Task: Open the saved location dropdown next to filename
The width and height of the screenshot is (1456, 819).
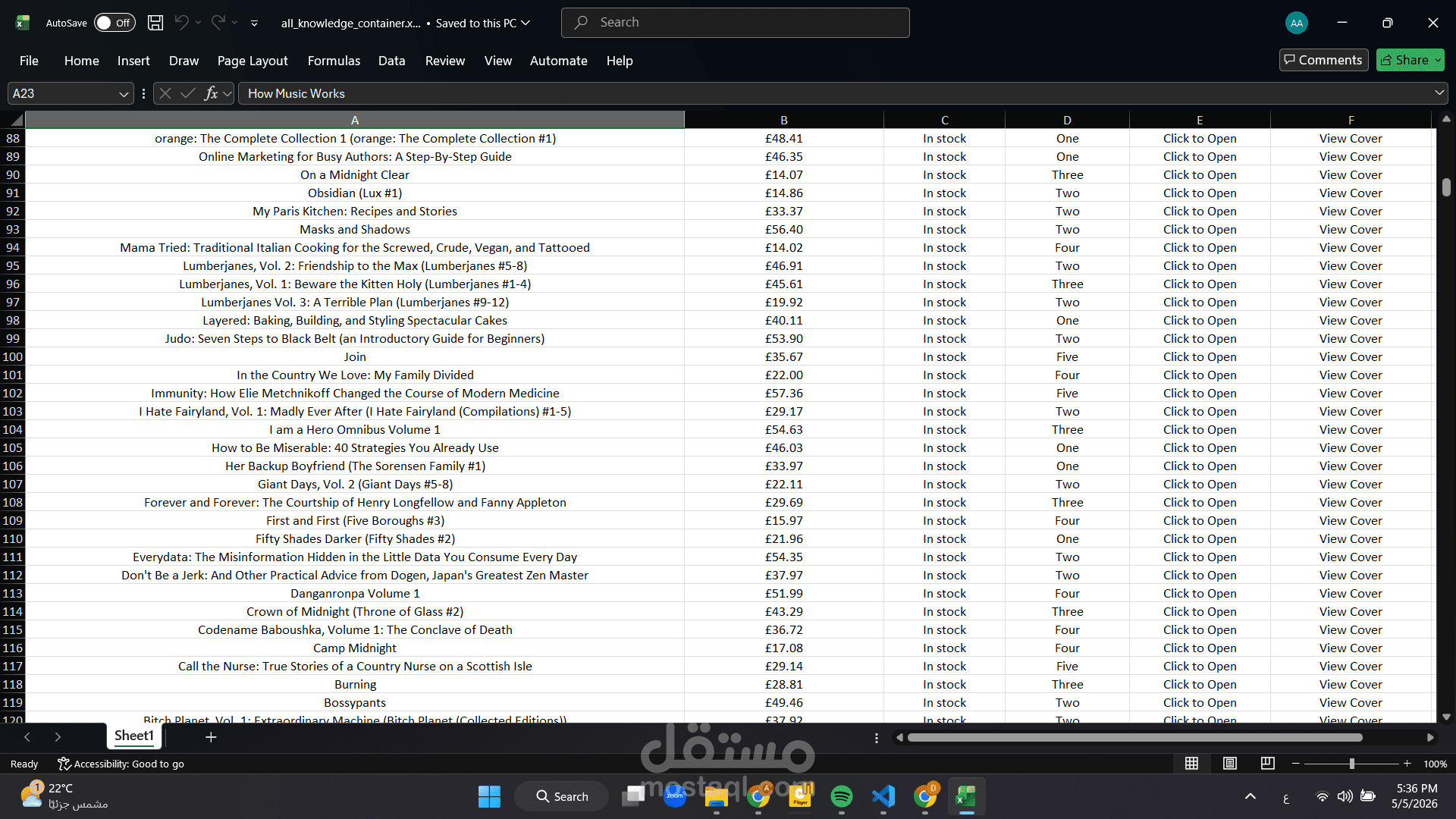Action: pos(526,23)
